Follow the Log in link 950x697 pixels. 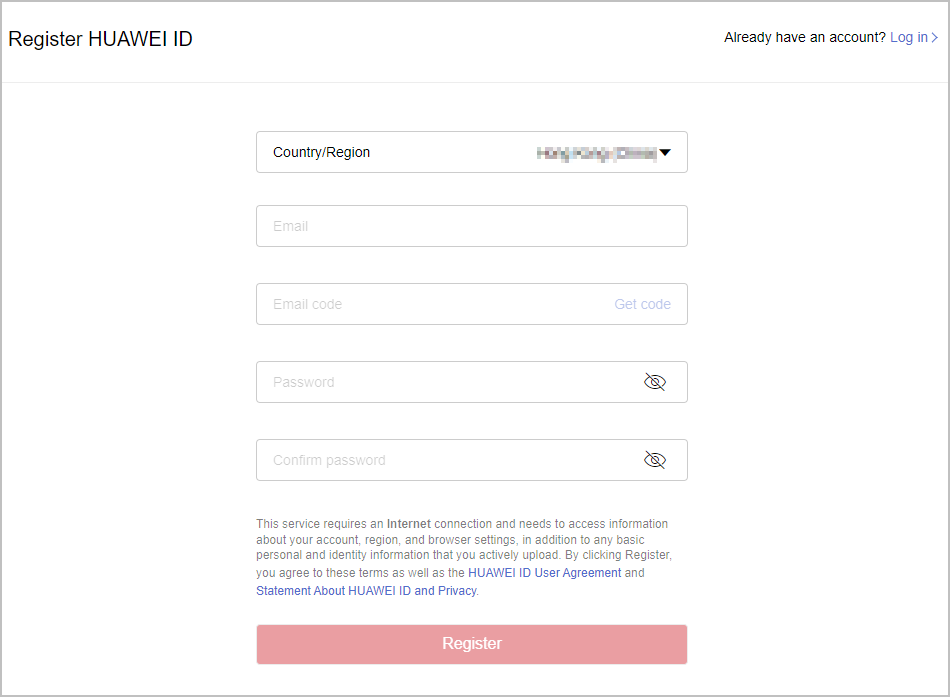point(908,38)
